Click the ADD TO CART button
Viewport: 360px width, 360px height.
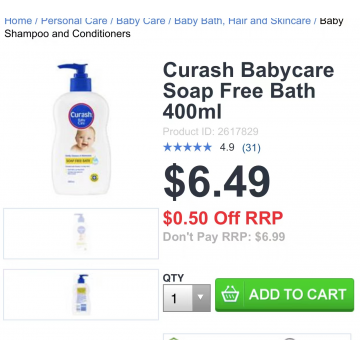pyautogui.click(x=284, y=295)
